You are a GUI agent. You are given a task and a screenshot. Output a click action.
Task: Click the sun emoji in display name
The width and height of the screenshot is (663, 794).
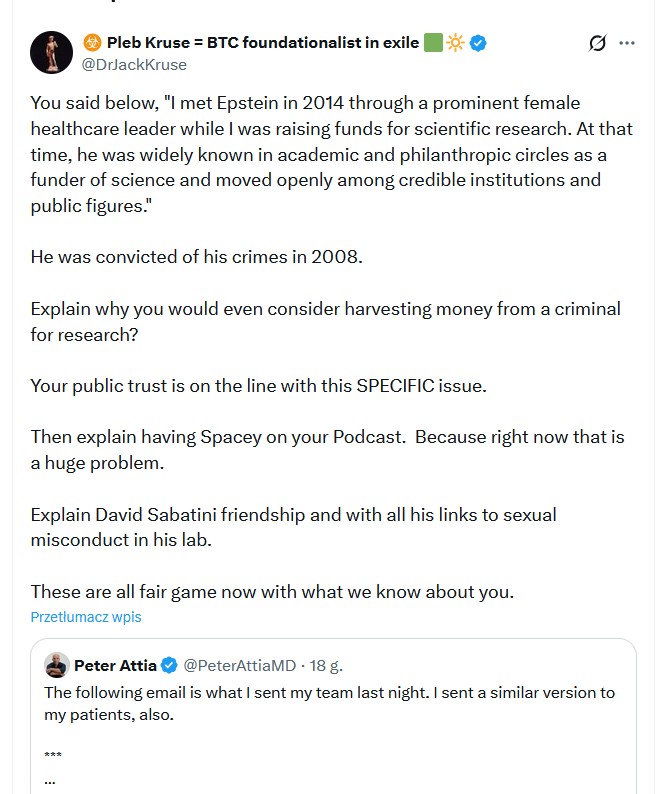coord(455,43)
